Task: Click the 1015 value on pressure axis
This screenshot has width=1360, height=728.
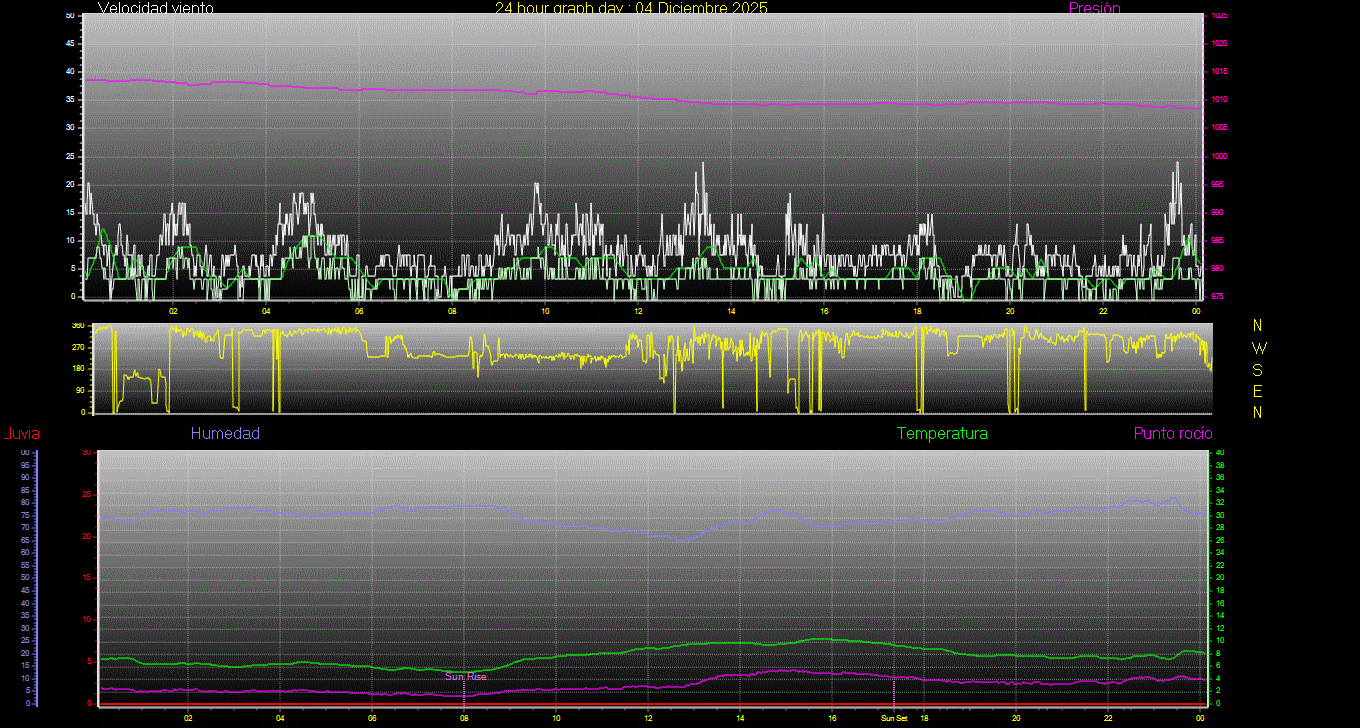Action: click(x=1219, y=72)
